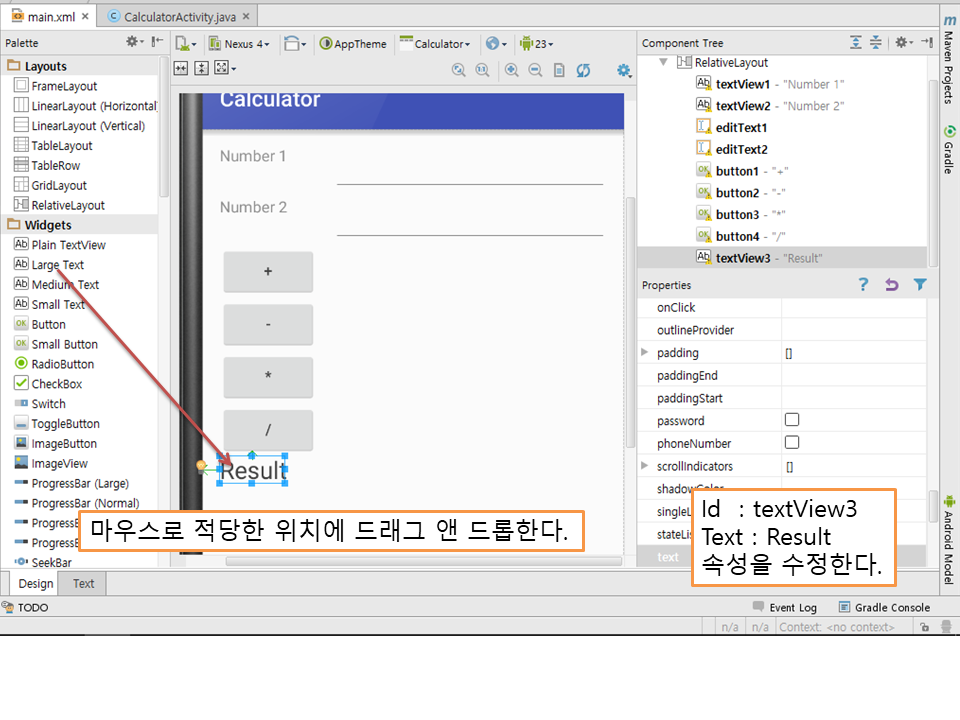Collapse all nodes in Component Tree
The height and width of the screenshot is (720, 960).
click(876, 43)
